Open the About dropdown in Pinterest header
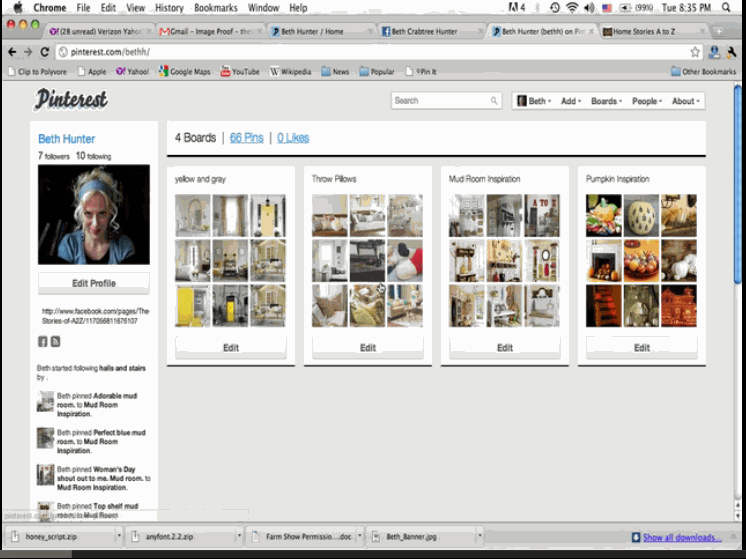 pyautogui.click(x=685, y=101)
